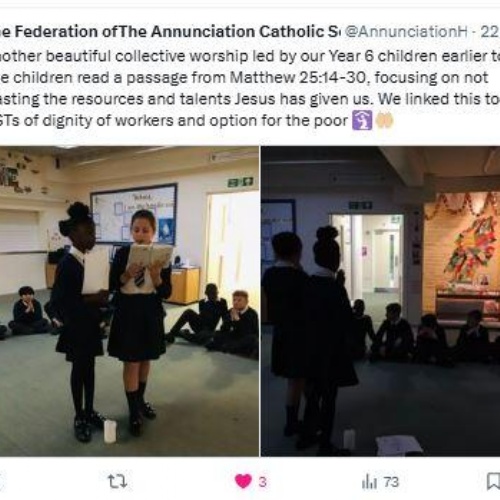Open the right darker photo with wall display
This screenshot has width=500, height=500.
point(380,301)
